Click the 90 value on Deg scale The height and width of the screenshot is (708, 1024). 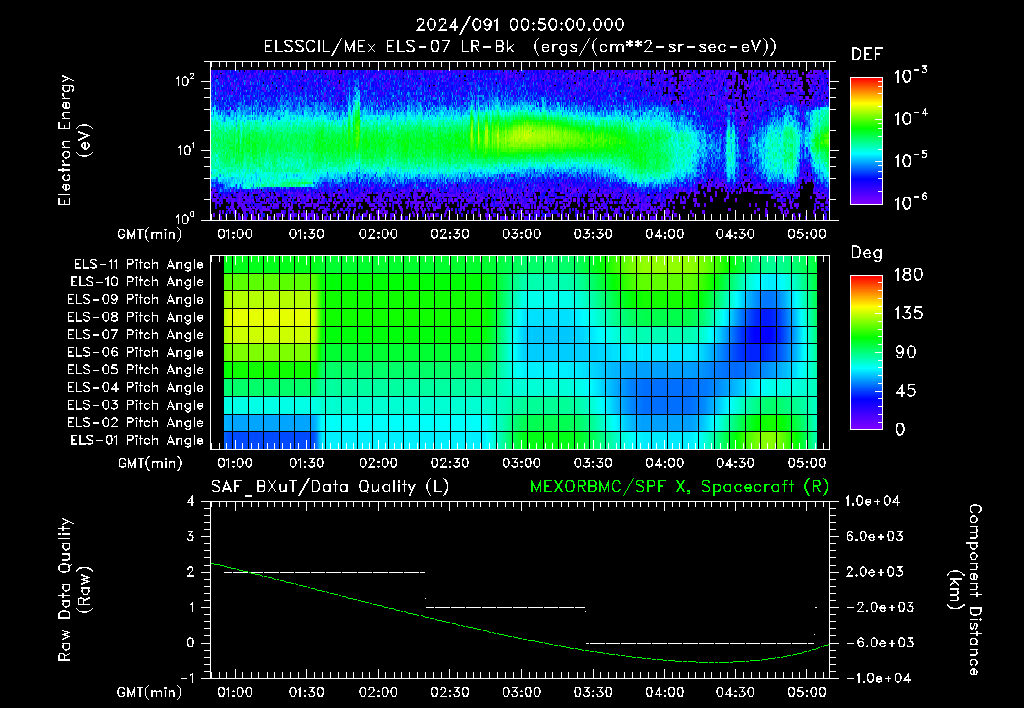click(x=906, y=352)
